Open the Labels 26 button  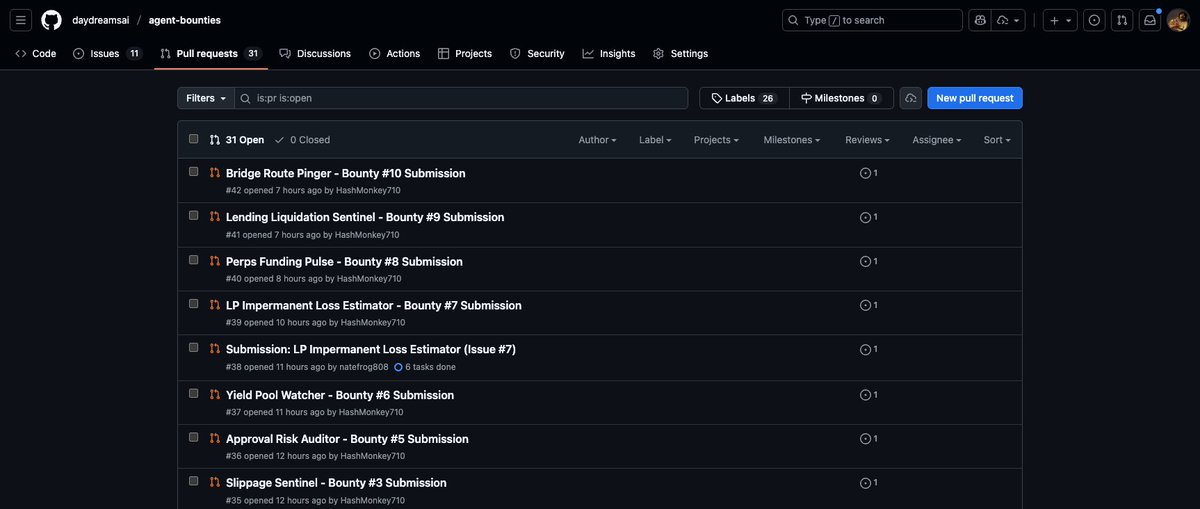744,98
